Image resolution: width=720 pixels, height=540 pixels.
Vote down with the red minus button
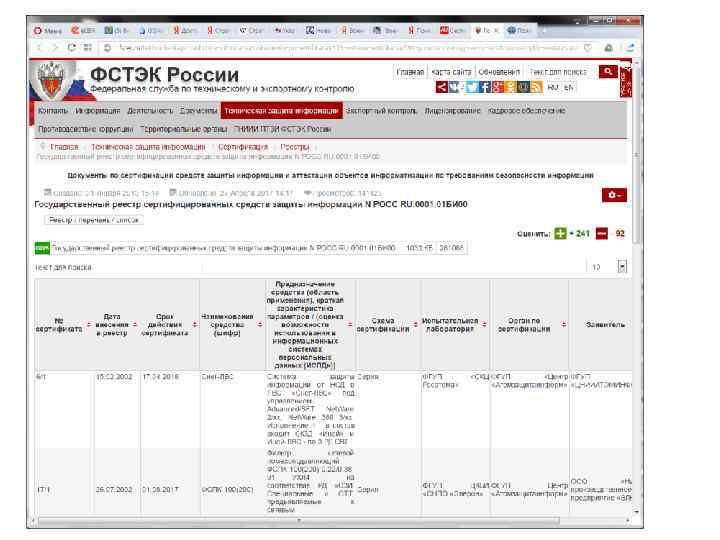point(602,233)
